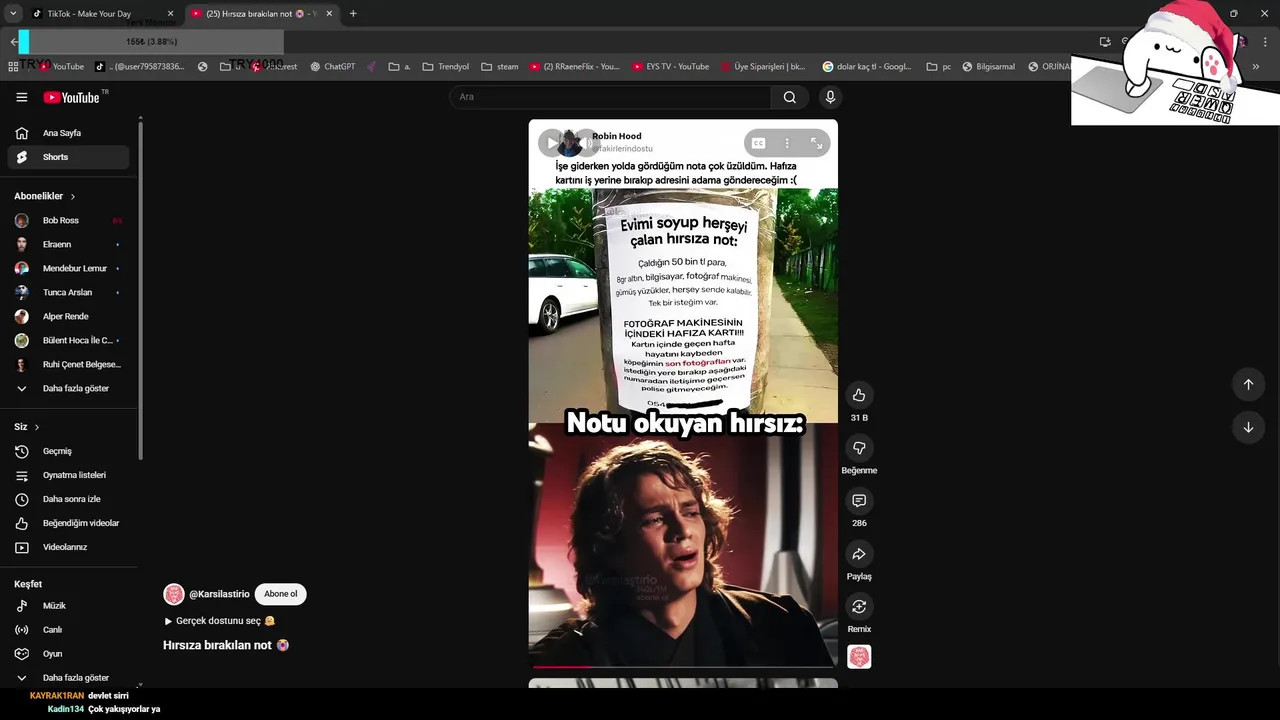
Task: Like the short with thumbs-up icon
Action: click(859, 395)
